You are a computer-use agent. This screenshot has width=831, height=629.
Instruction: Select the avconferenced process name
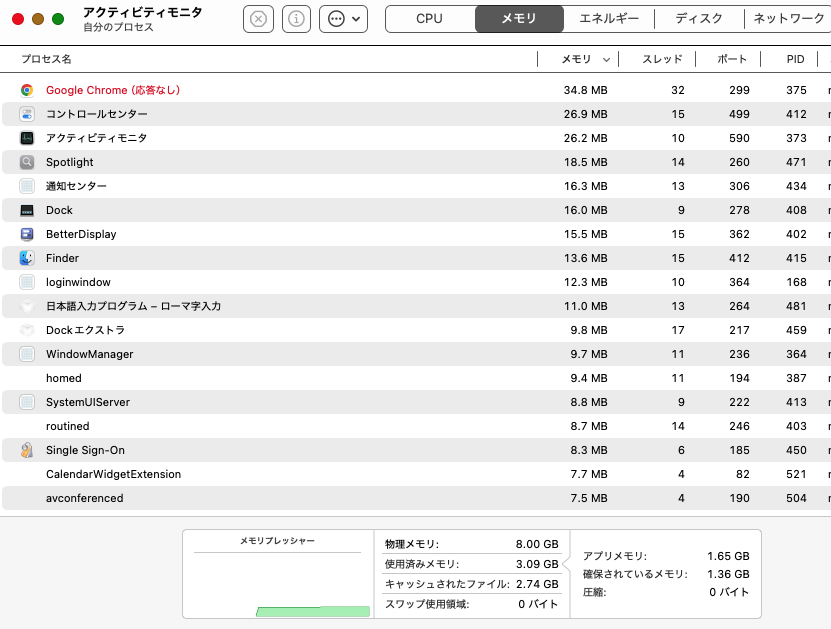(85, 498)
